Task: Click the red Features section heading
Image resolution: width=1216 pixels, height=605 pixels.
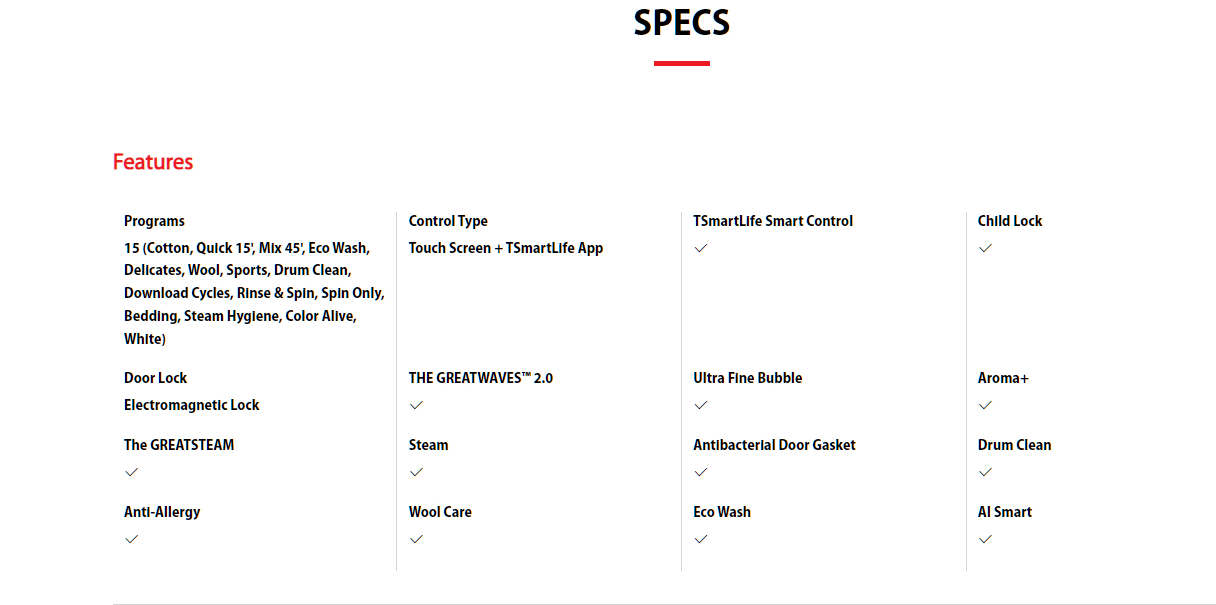Action: pos(153,162)
